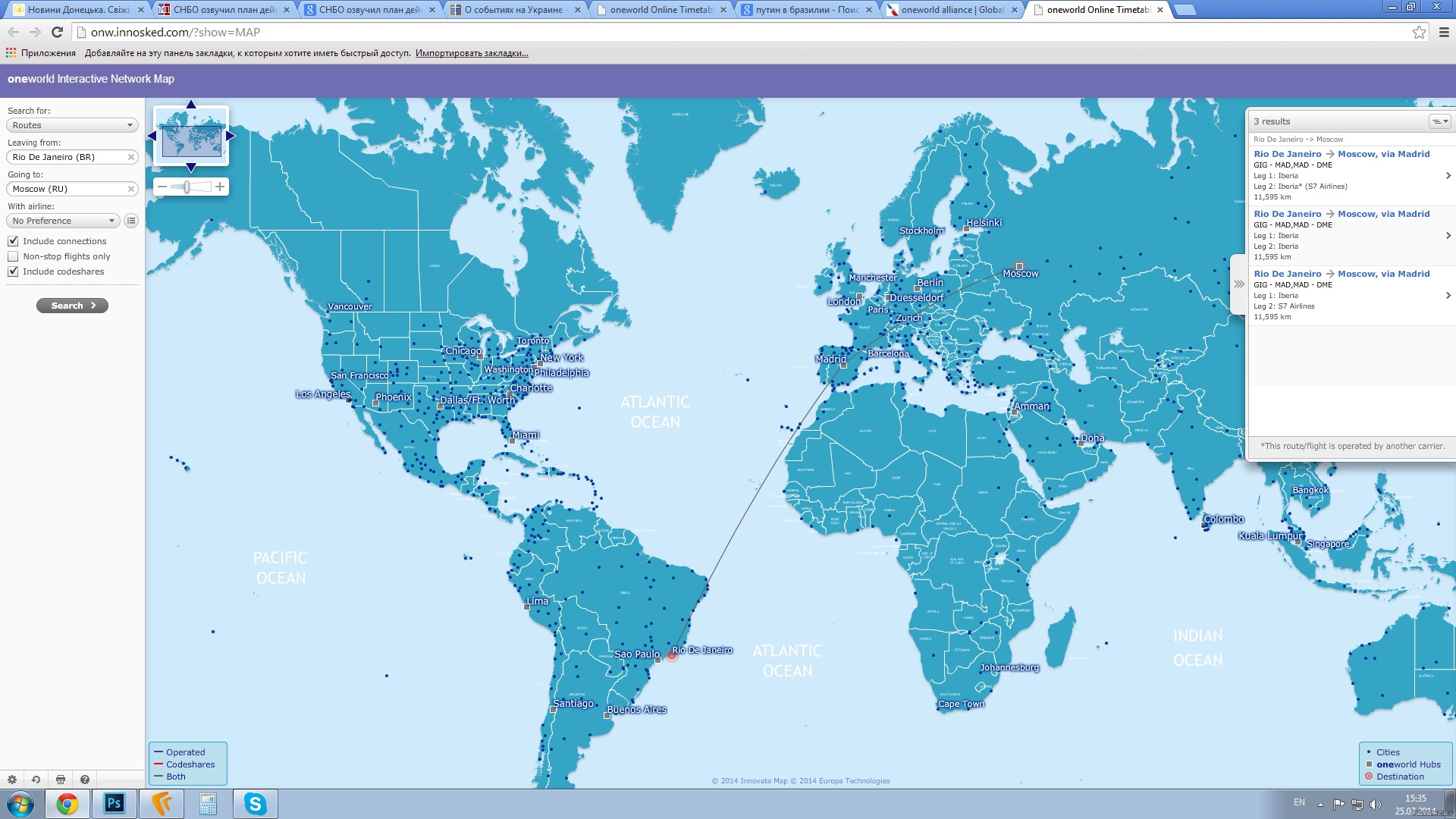Click the address bar URL field
This screenshot has width=1456, height=819.
coord(743,32)
